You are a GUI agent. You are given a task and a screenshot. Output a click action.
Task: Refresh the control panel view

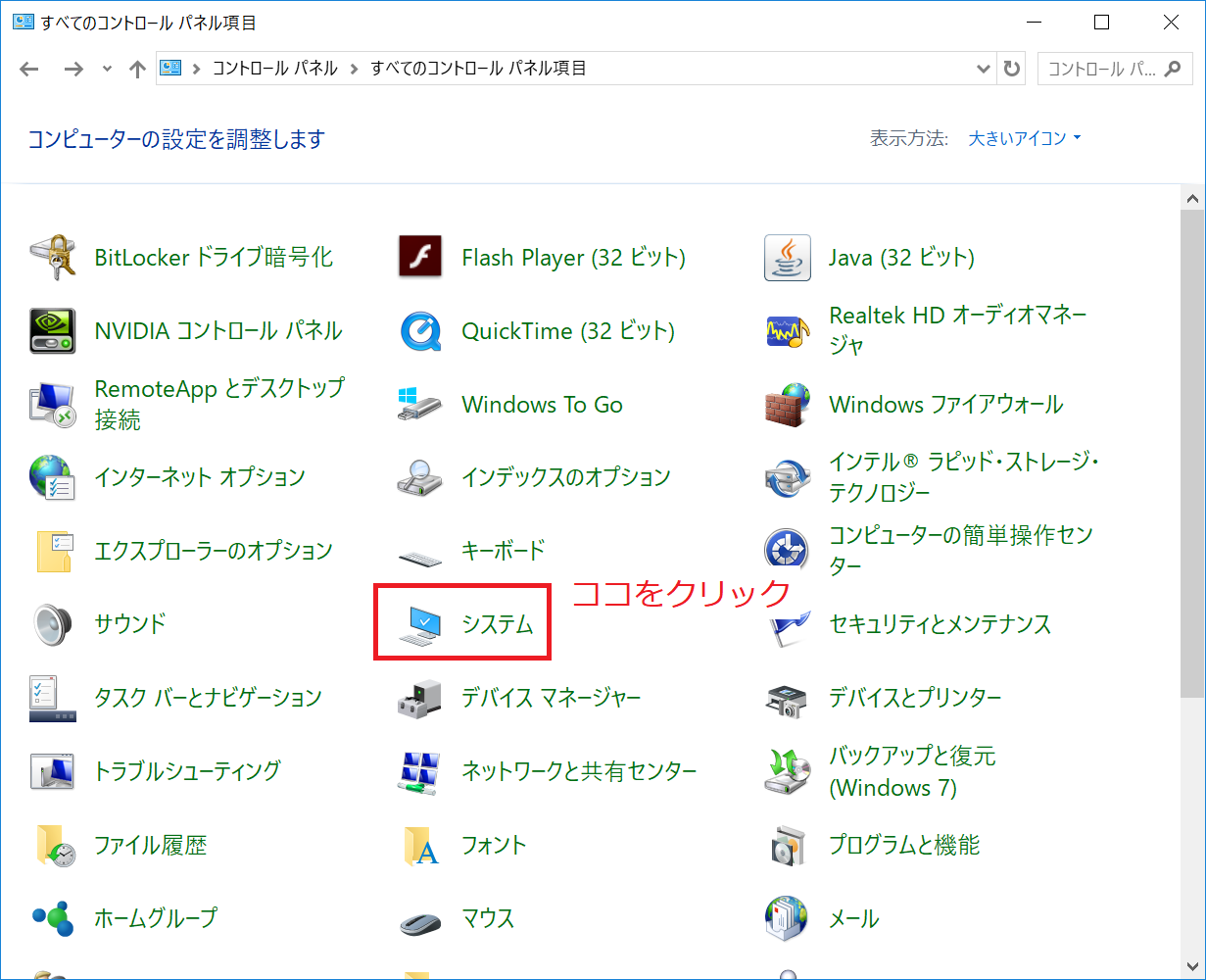tap(1012, 69)
